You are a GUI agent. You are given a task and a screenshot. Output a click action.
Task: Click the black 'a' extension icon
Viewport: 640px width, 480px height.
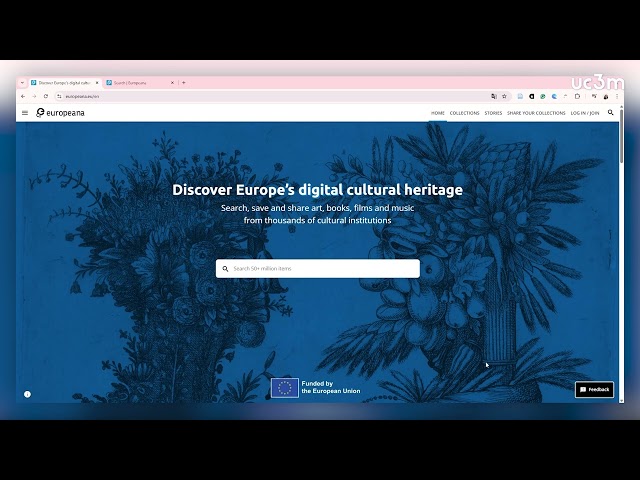coord(531,96)
